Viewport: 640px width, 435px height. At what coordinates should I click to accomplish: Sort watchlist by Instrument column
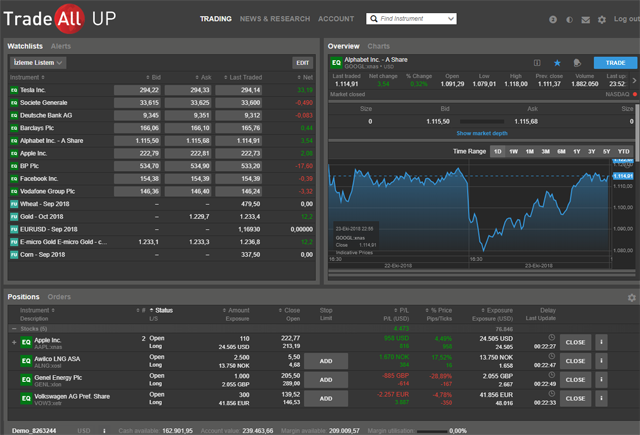tap(27, 78)
